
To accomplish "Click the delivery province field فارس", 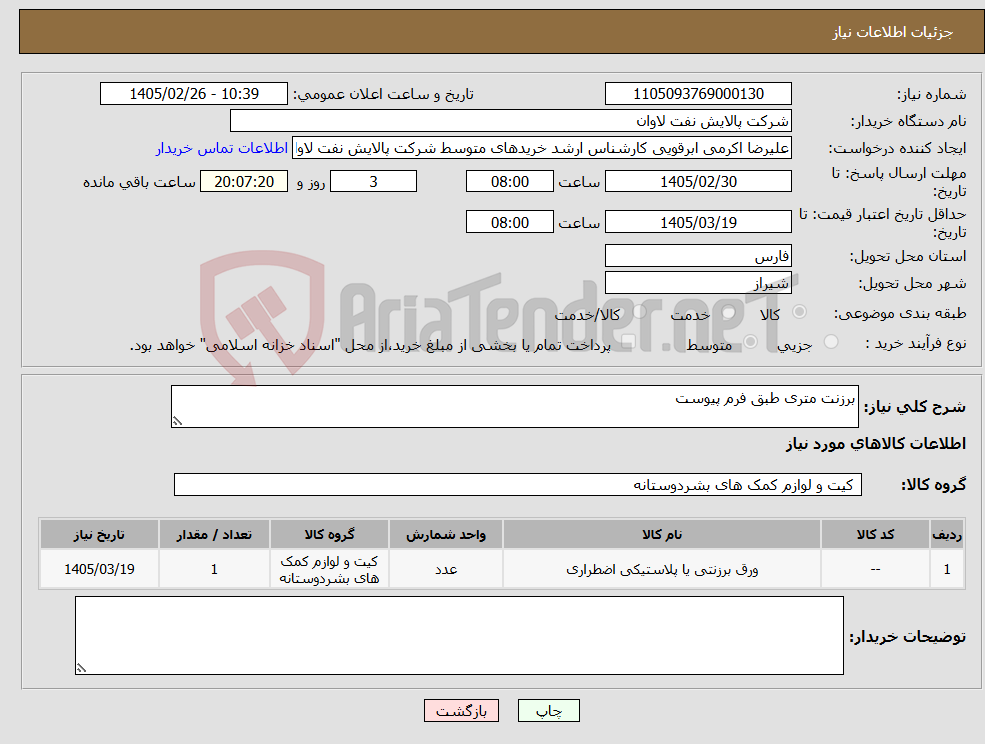I will tap(698, 256).
